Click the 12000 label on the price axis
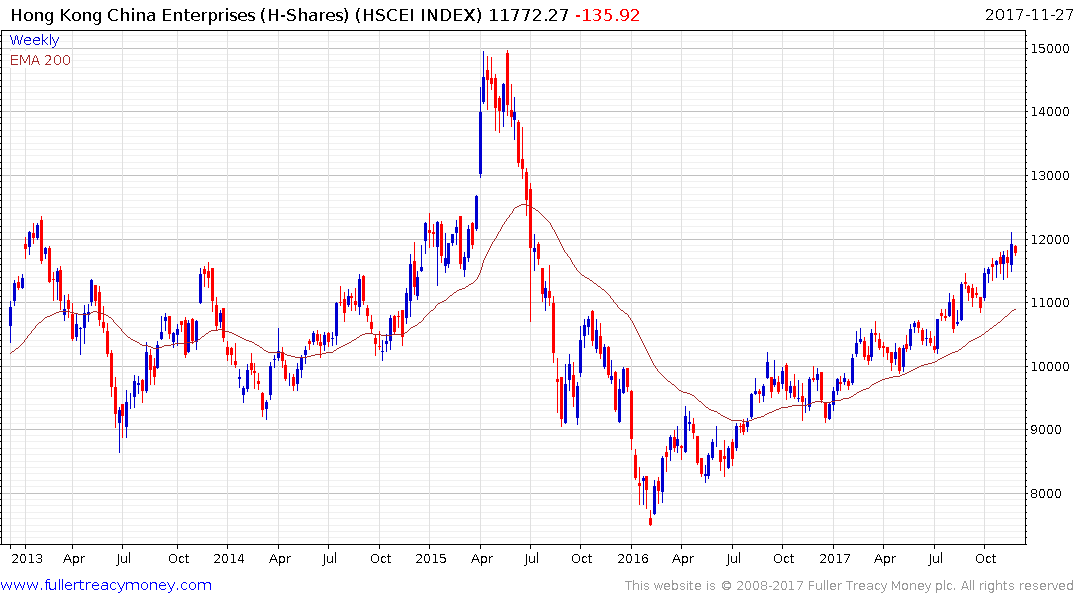This screenshot has width=1075, height=600. [x=1046, y=239]
